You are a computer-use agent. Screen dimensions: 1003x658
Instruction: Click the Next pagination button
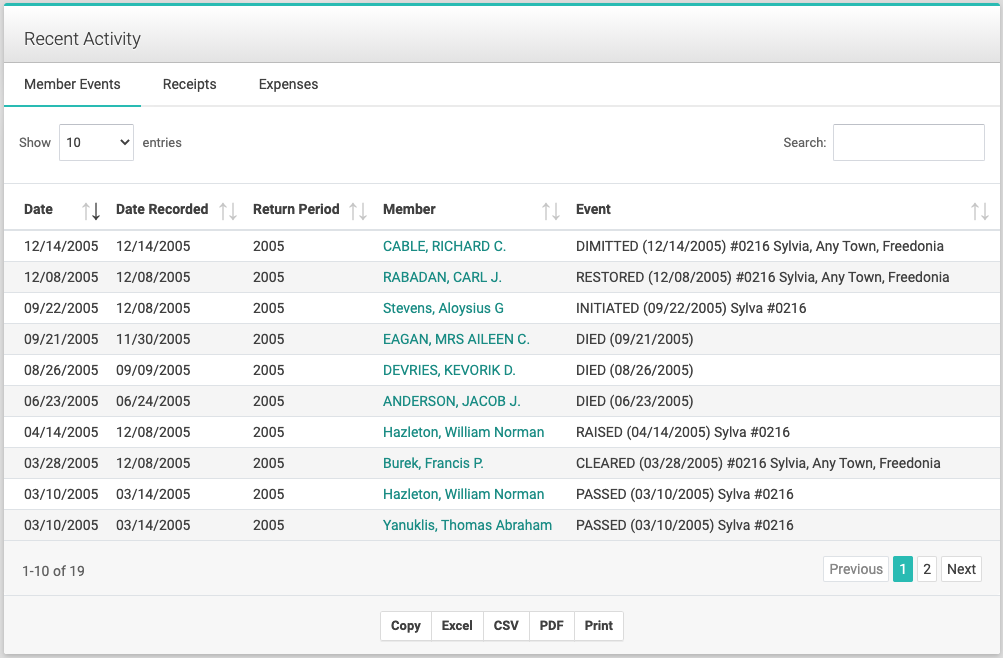[961, 569]
